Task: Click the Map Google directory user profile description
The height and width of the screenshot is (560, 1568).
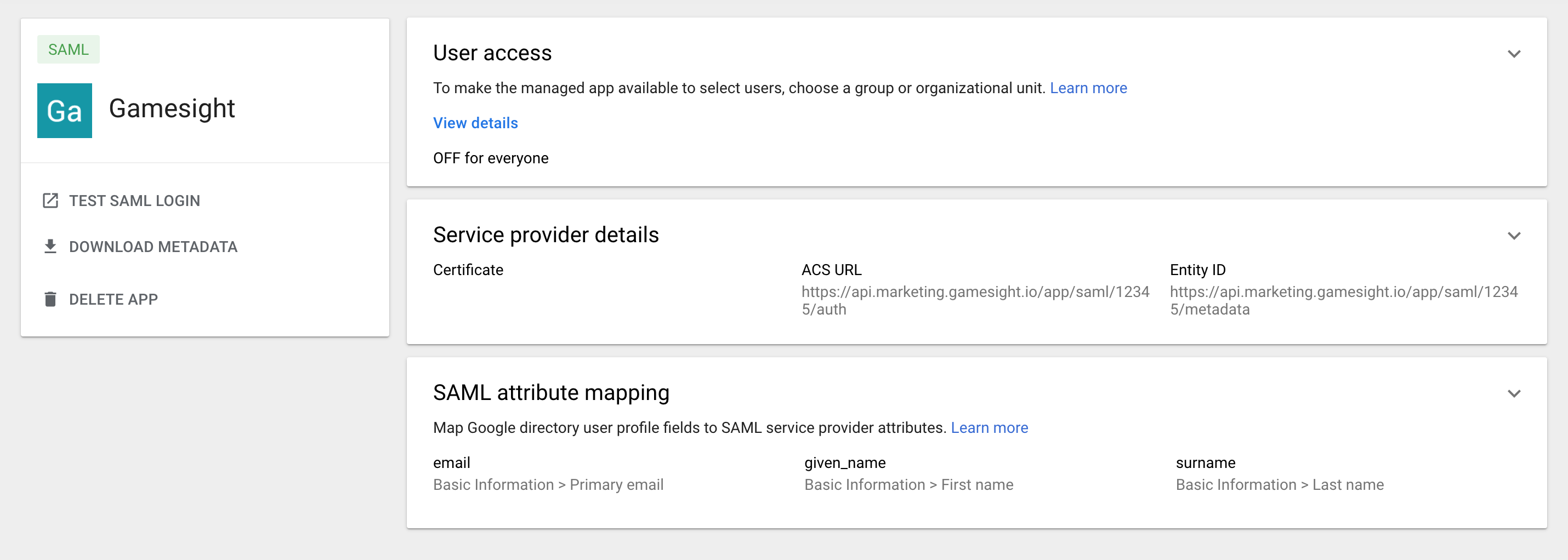Action: point(690,427)
